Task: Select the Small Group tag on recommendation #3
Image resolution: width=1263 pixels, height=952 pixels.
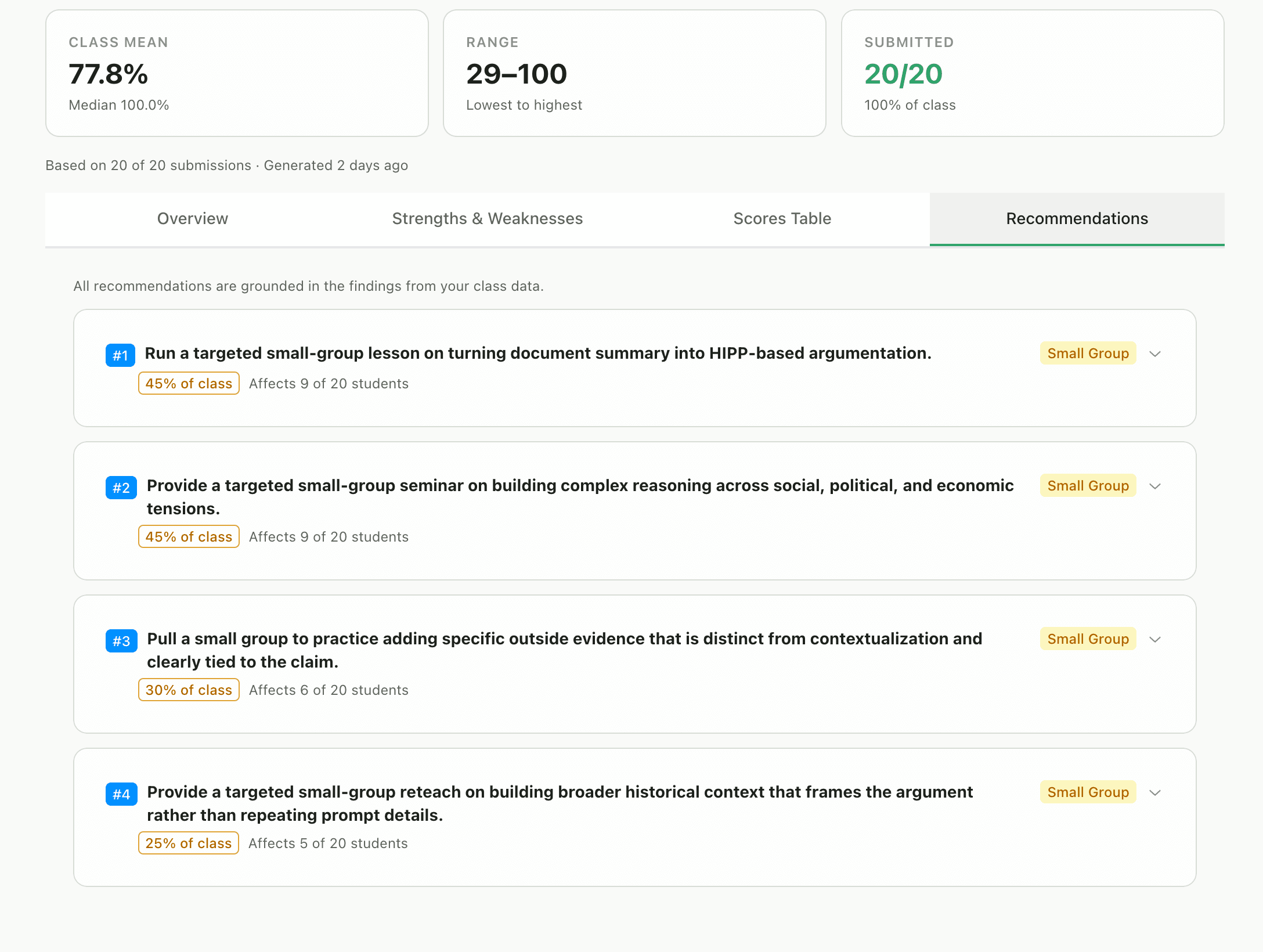Action: [1088, 639]
